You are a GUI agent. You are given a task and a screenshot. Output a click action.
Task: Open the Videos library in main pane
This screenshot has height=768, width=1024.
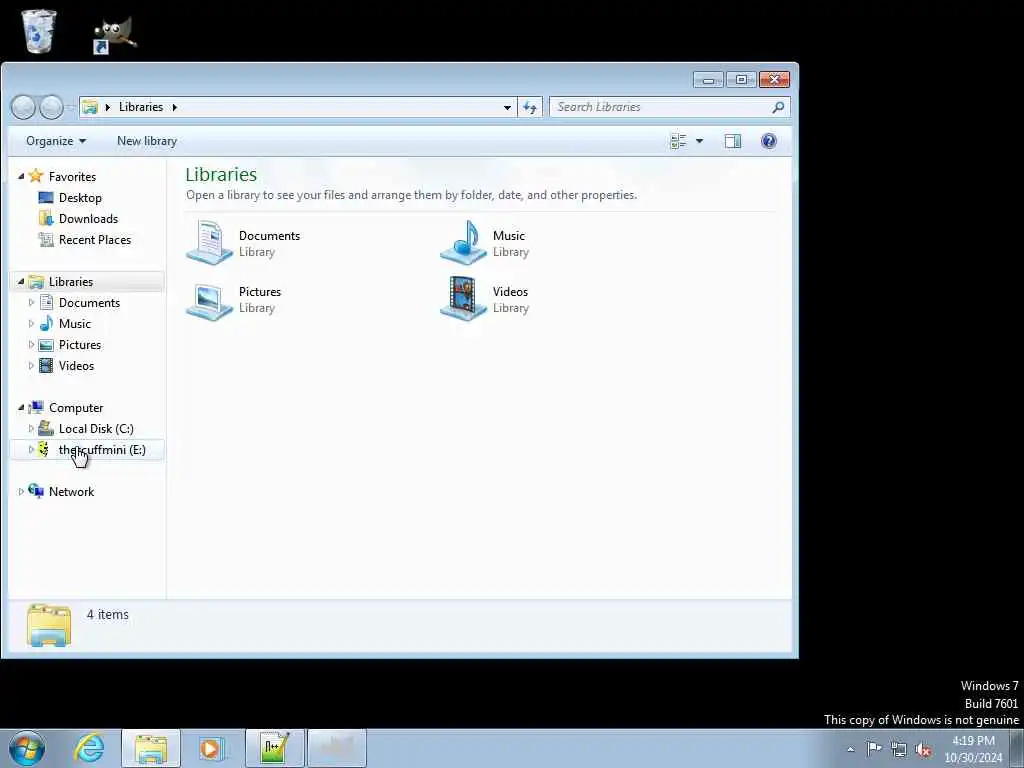pos(485,300)
